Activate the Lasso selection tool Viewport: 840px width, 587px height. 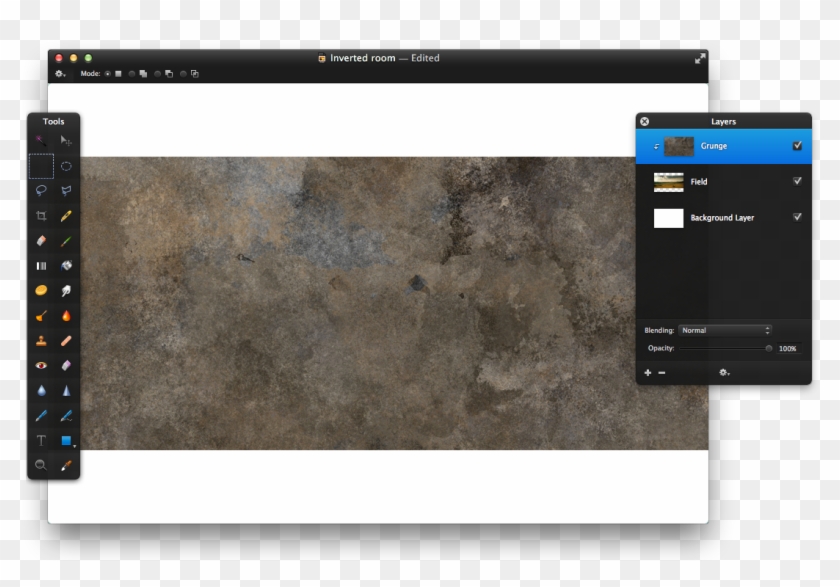(41, 191)
